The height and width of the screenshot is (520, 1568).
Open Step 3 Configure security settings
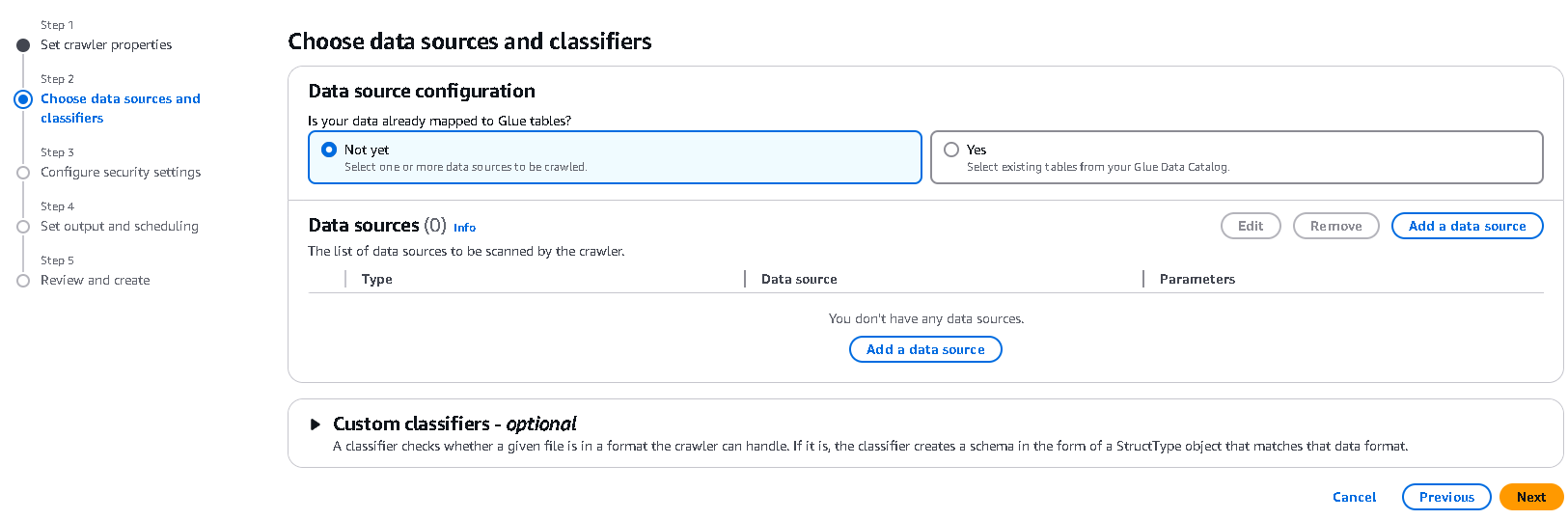click(121, 172)
